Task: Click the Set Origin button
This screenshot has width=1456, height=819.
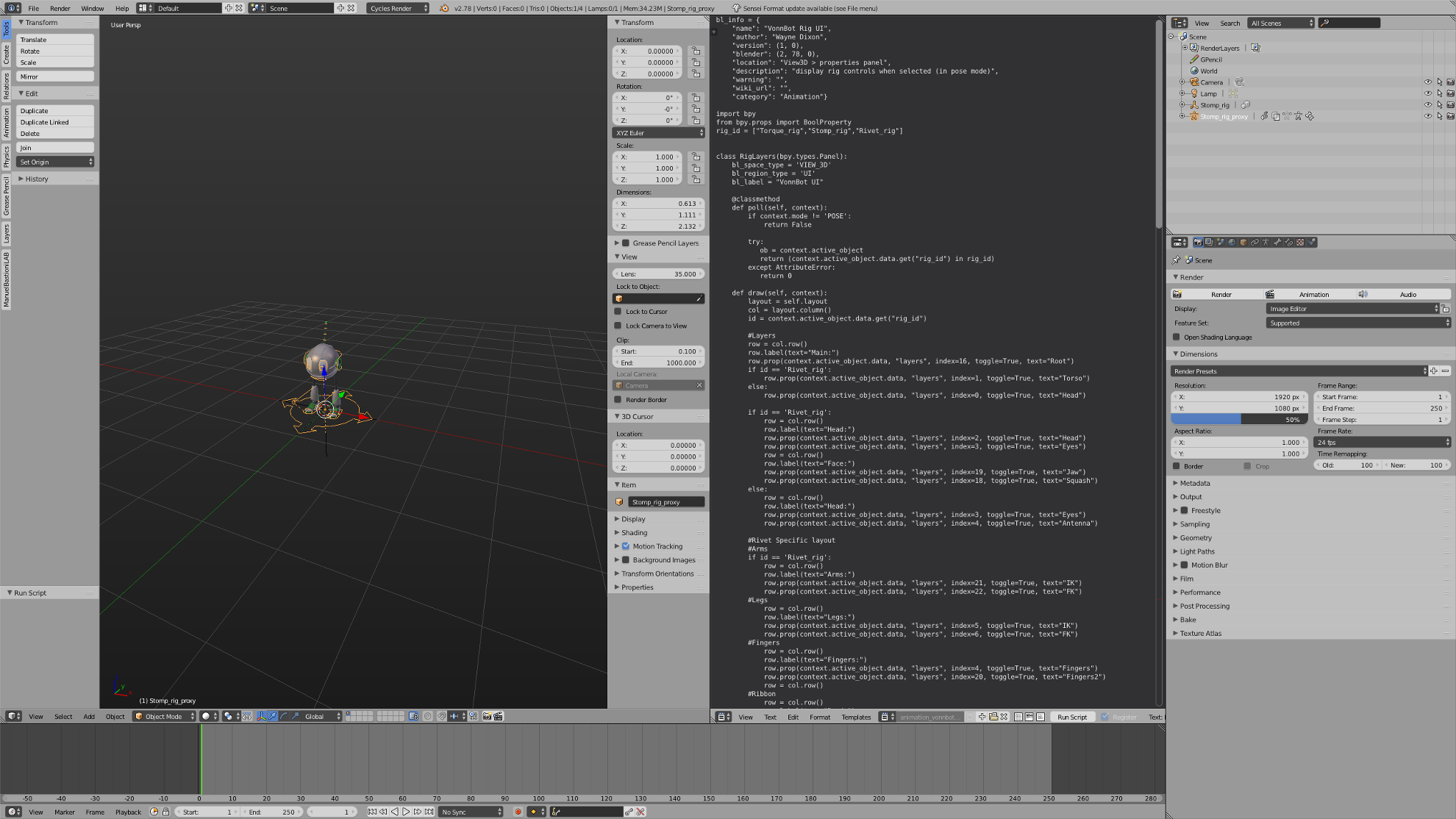Action: pos(55,162)
